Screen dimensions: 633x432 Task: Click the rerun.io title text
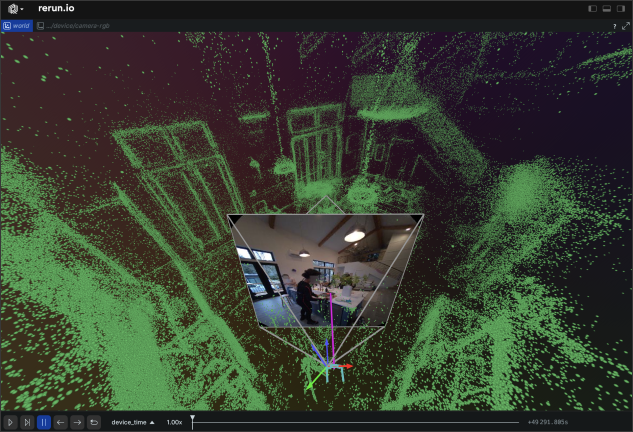click(56, 8)
